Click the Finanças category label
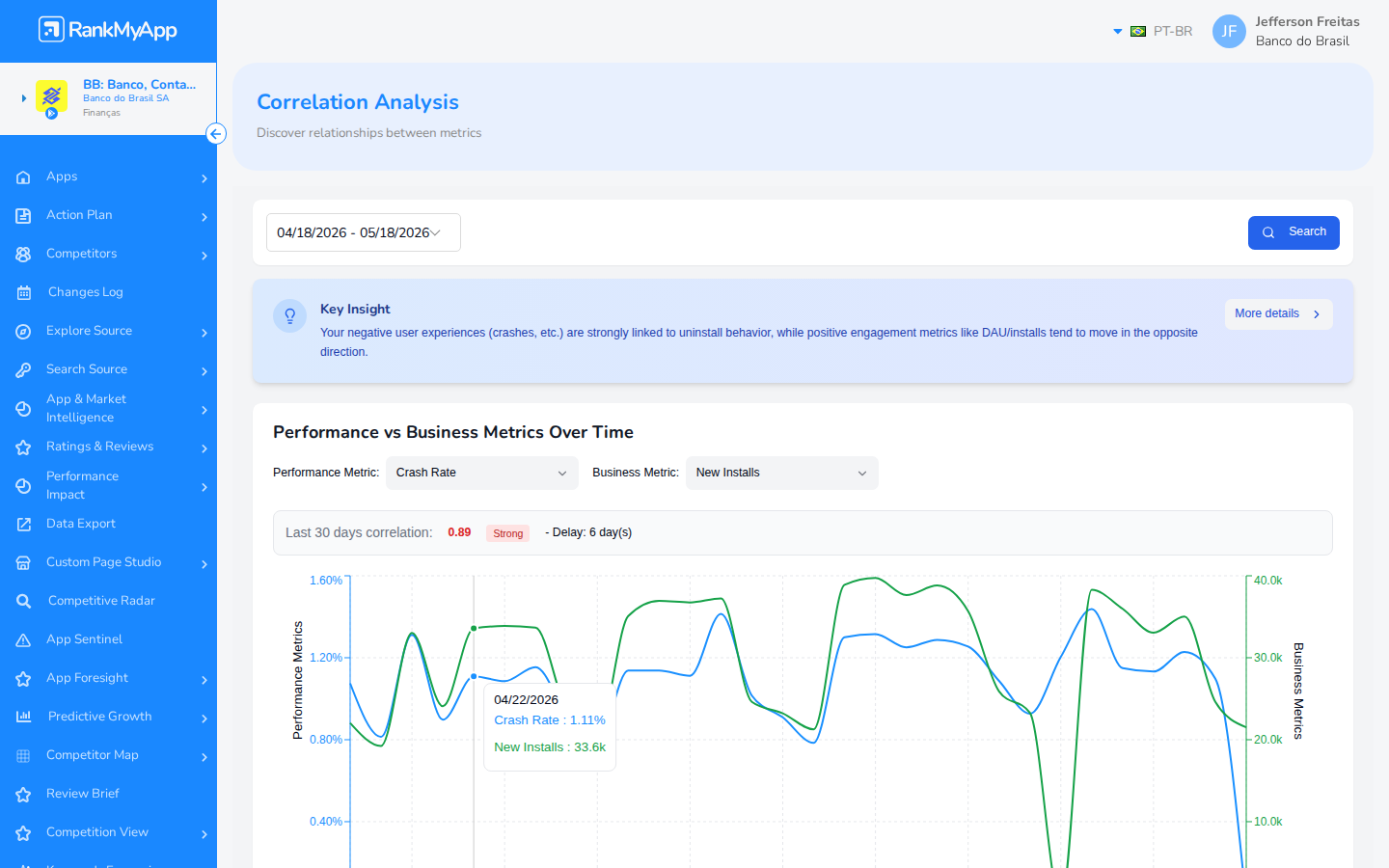This screenshot has width=1389, height=868. tap(101, 113)
